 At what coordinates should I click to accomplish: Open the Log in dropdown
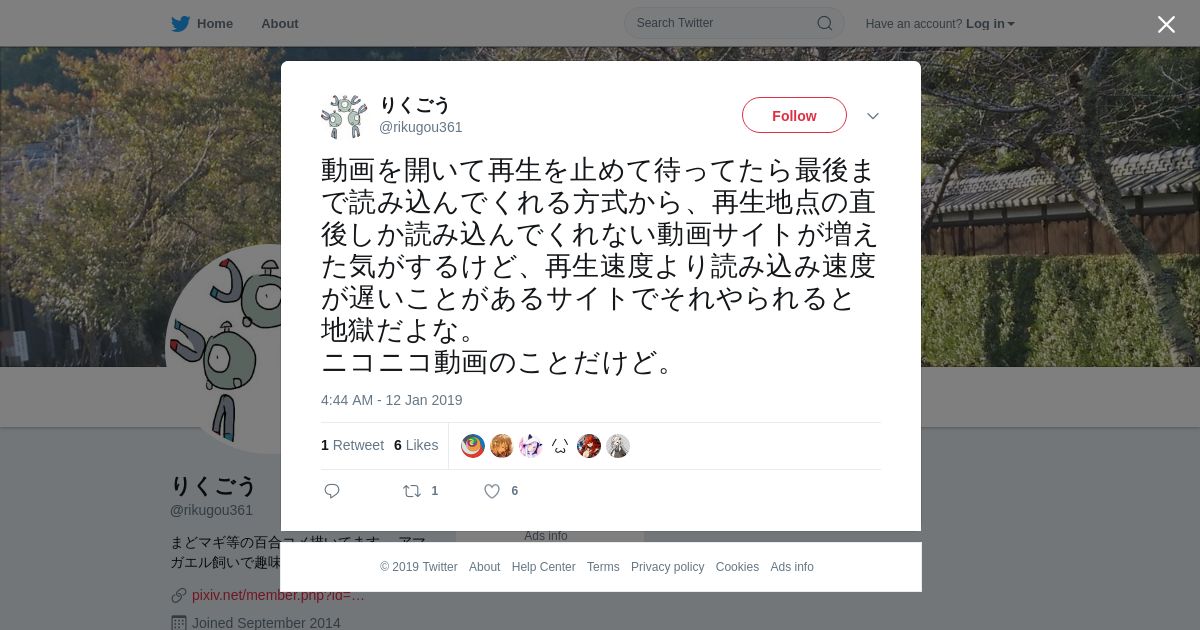click(x=990, y=24)
